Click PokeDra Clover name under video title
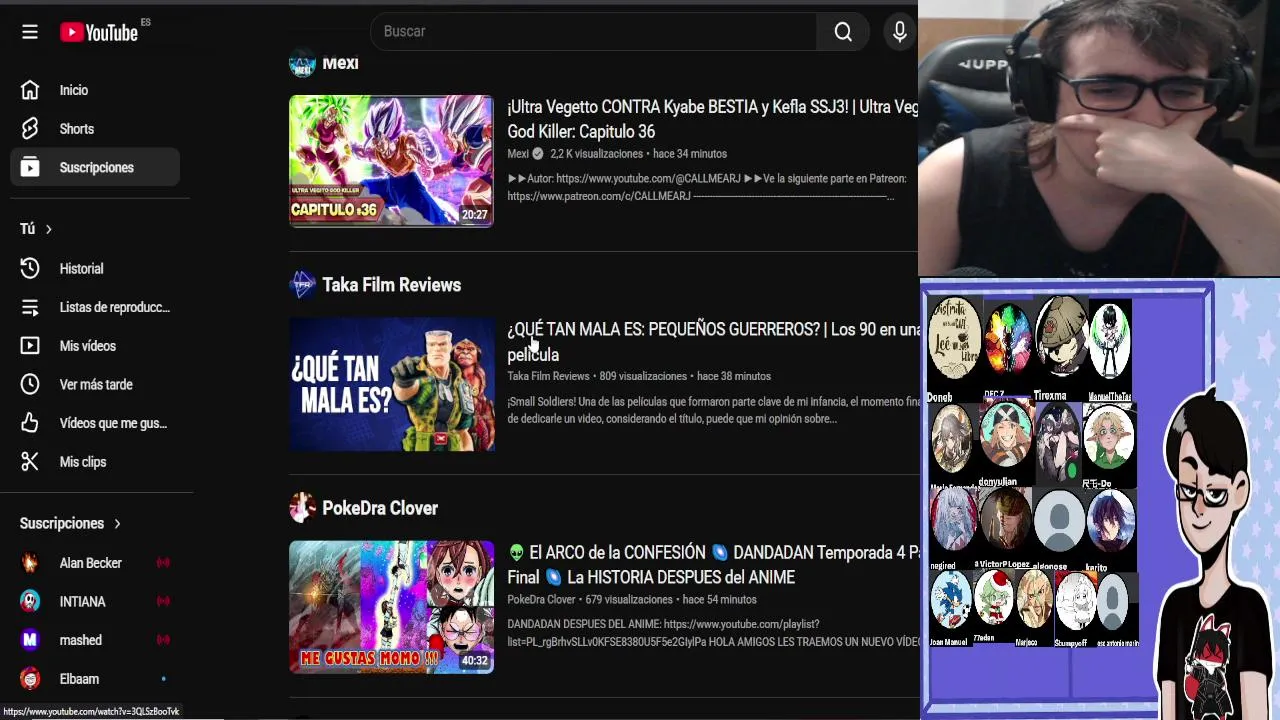Screen dimensions: 1280x720 tap(541, 600)
